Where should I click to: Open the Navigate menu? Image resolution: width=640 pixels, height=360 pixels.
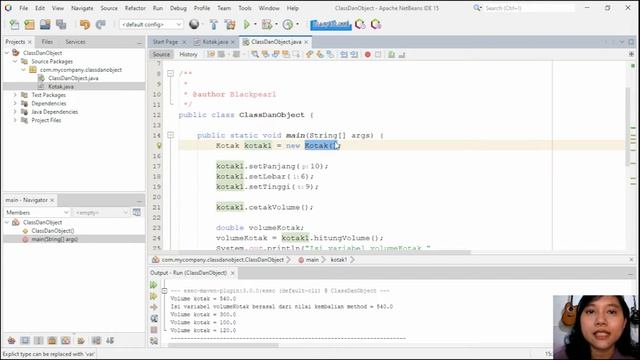tap(82, 8)
